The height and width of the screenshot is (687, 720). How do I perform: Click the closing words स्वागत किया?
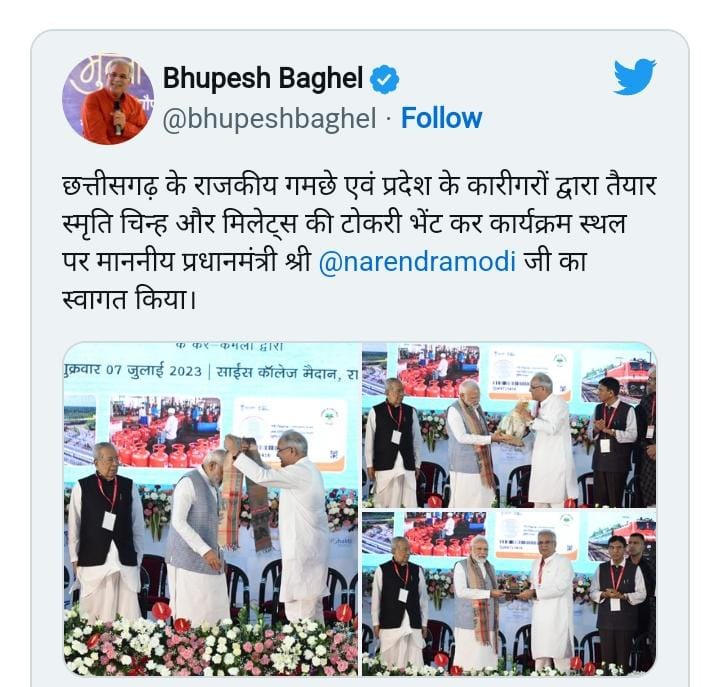click(x=129, y=300)
